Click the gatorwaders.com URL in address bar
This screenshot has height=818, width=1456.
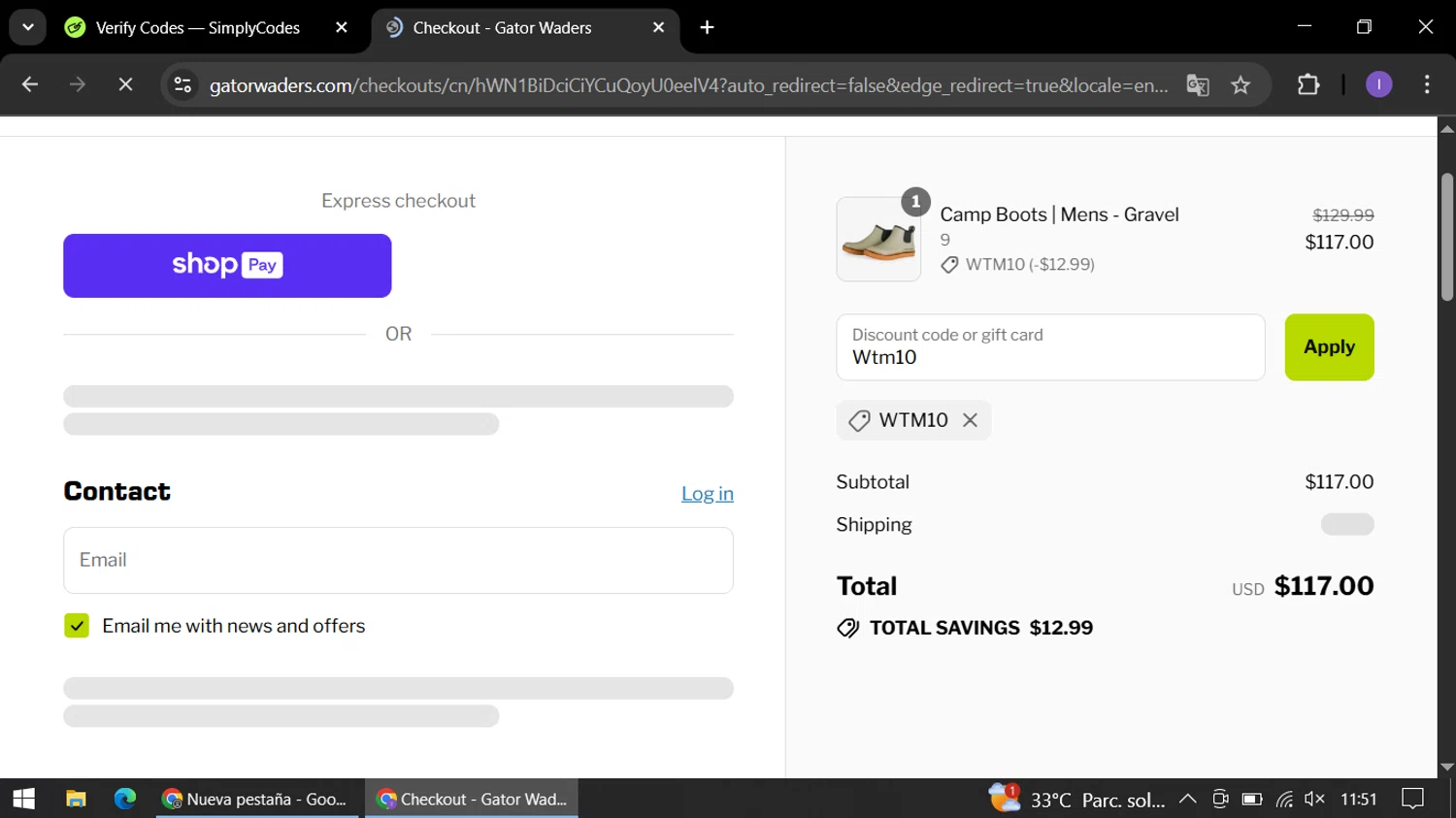688,85
